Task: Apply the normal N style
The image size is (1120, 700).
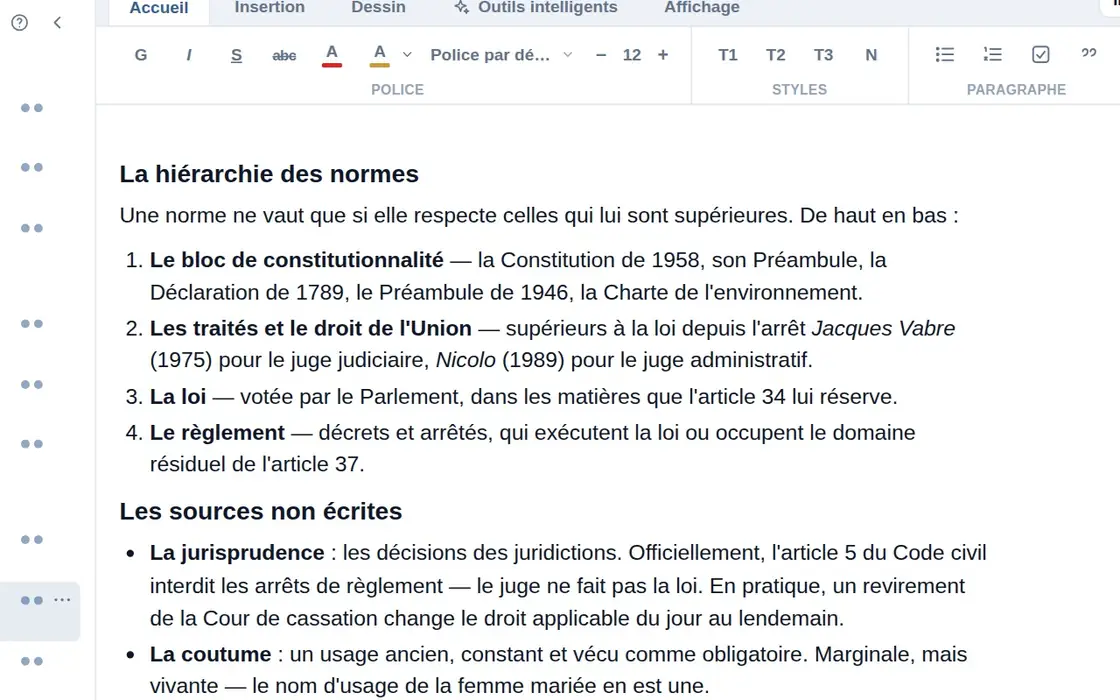Action: (871, 55)
